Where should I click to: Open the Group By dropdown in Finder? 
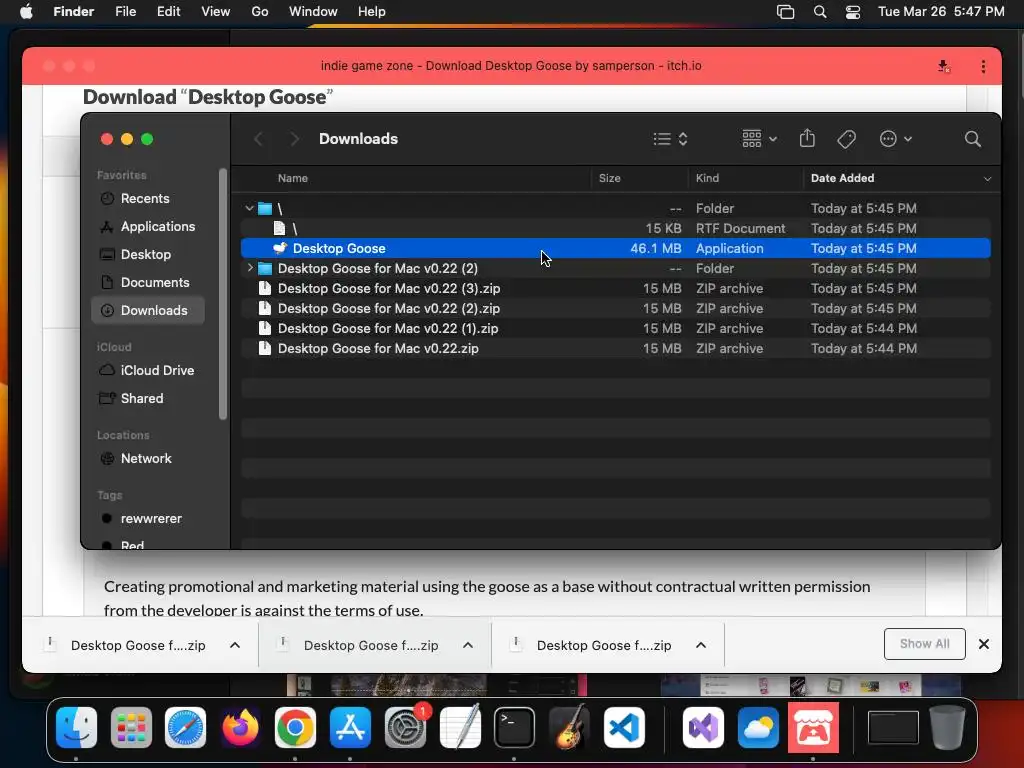pyautogui.click(x=759, y=139)
